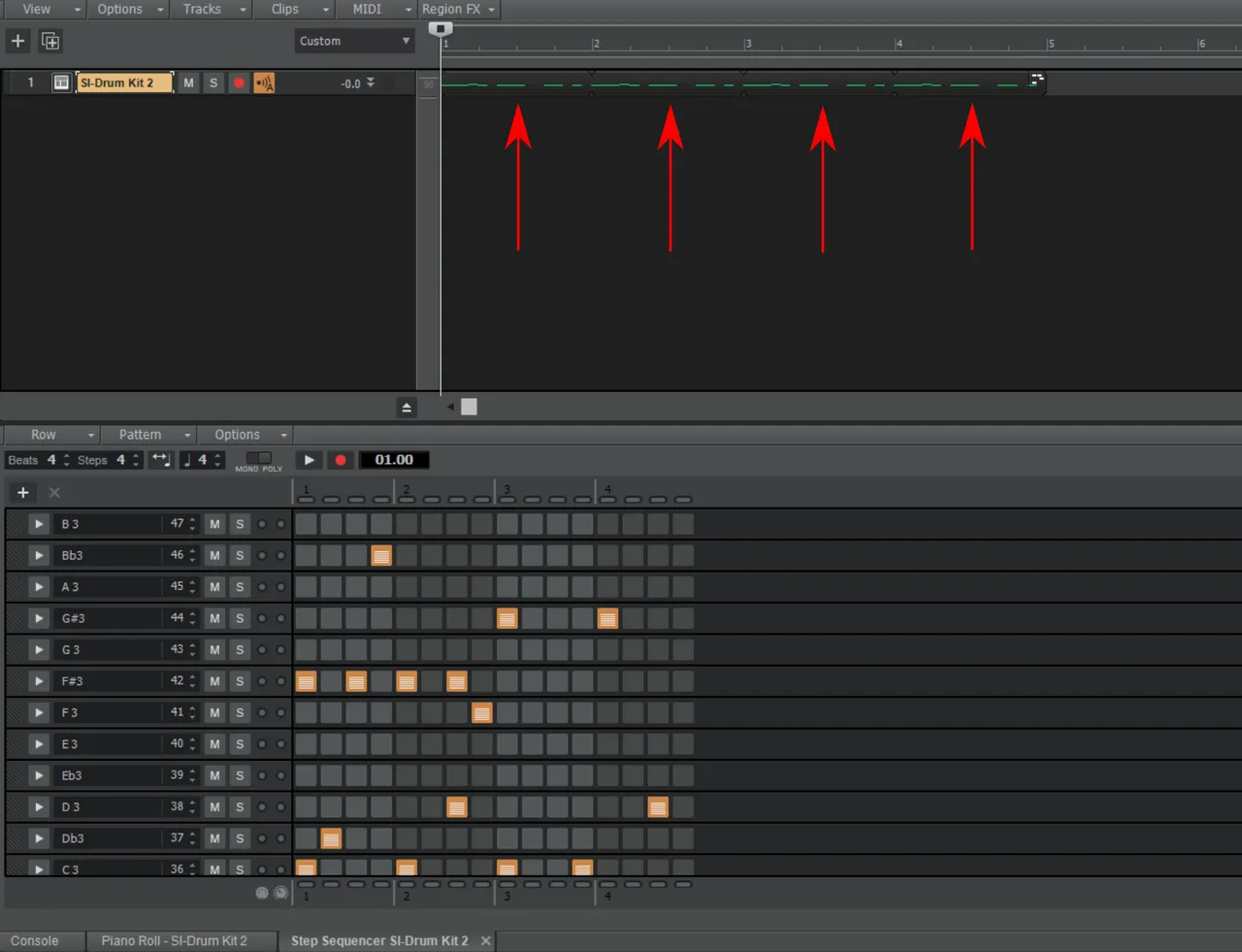Open the Options menu in track view
Screen dimensions: 1242x952
[127, 9]
